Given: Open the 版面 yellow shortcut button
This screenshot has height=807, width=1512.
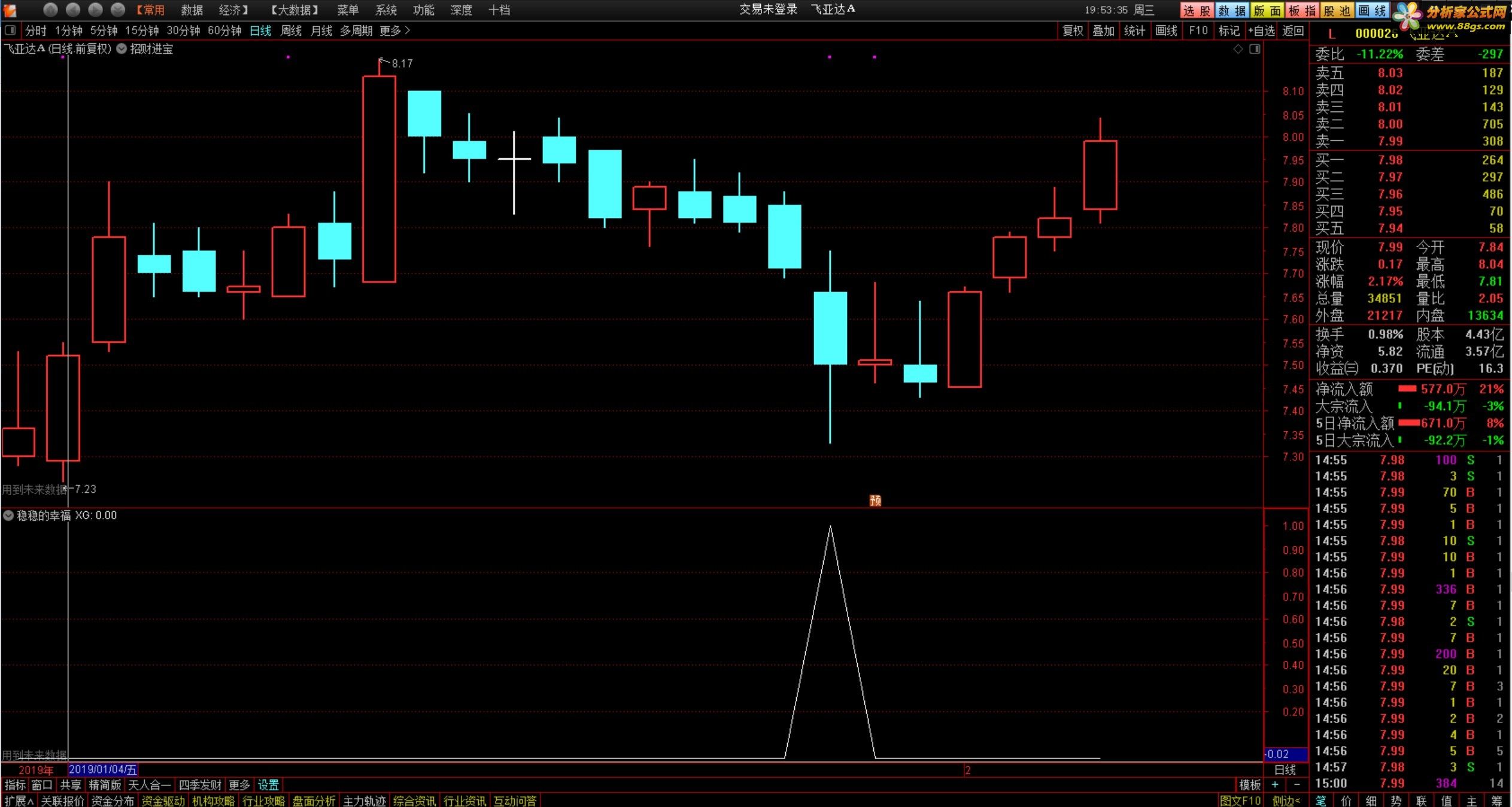Looking at the screenshot, I should click(1267, 10).
